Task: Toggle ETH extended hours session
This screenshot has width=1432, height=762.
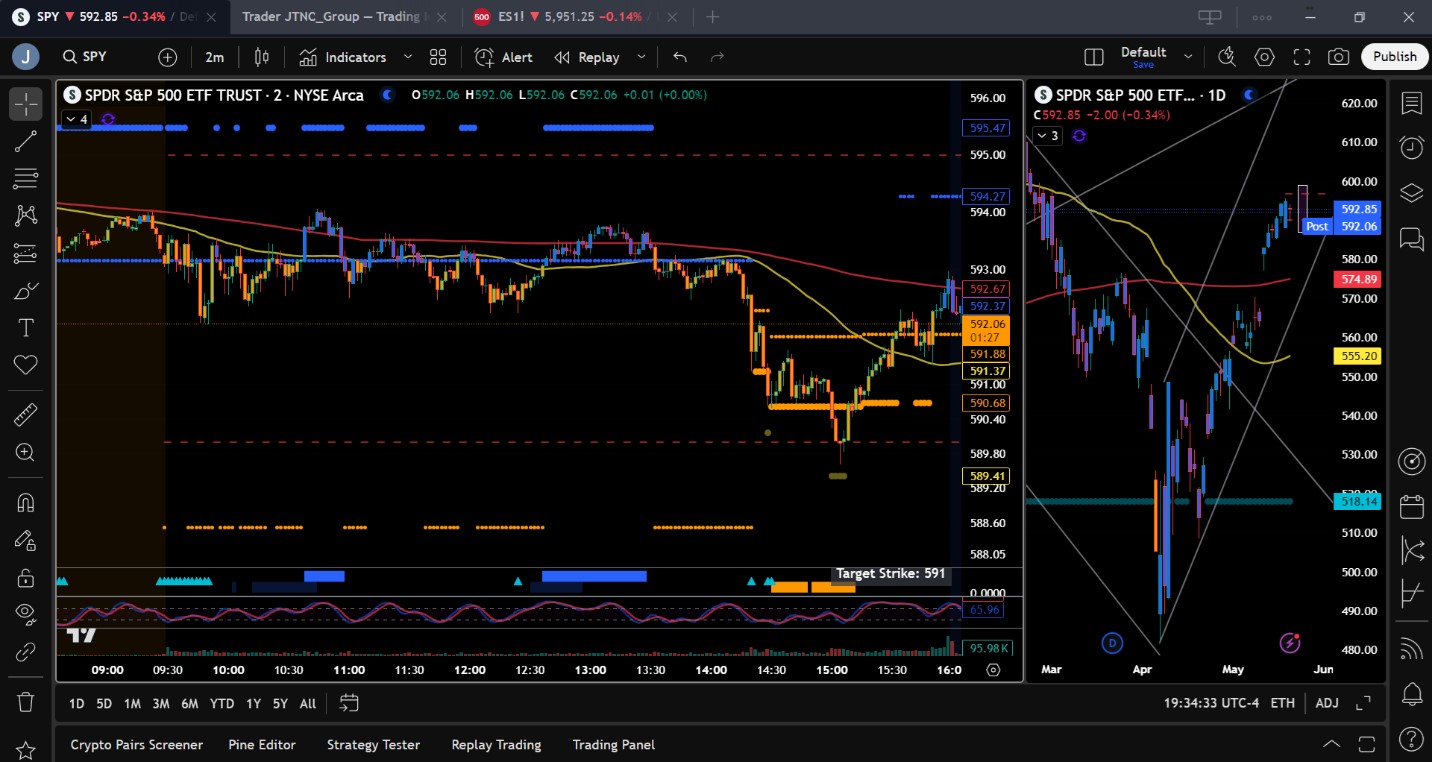Action: pyautogui.click(x=1282, y=703)
